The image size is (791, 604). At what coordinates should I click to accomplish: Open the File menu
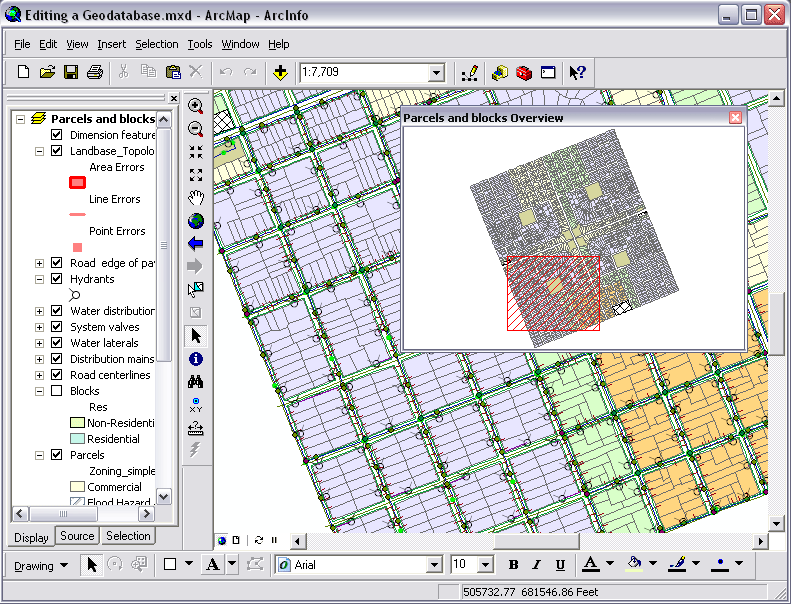(22, 44)
